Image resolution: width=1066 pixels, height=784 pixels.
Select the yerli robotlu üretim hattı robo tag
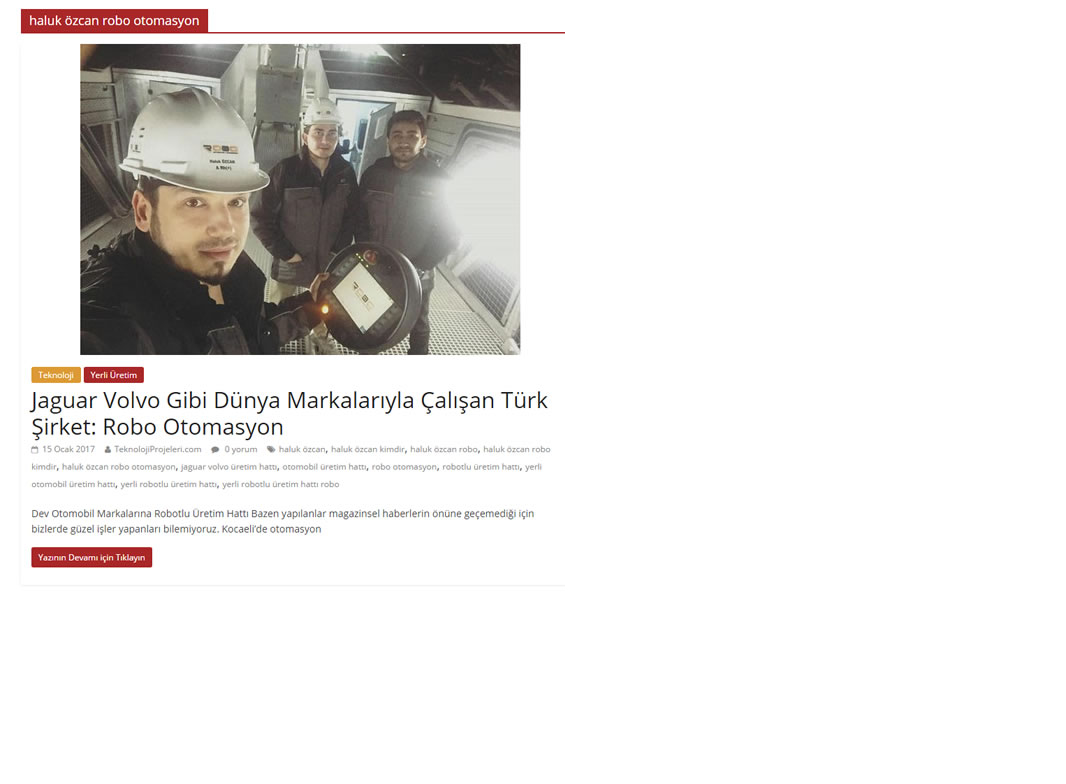click(x=281, y=485)
